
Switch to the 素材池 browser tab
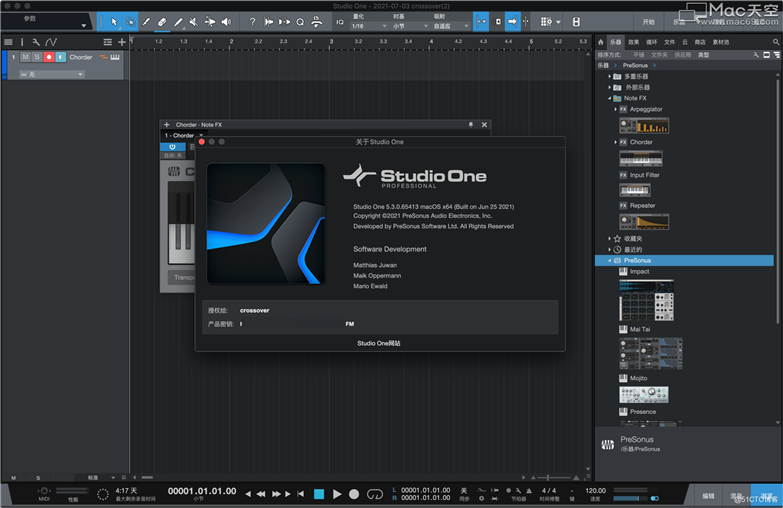click(721, 42)
